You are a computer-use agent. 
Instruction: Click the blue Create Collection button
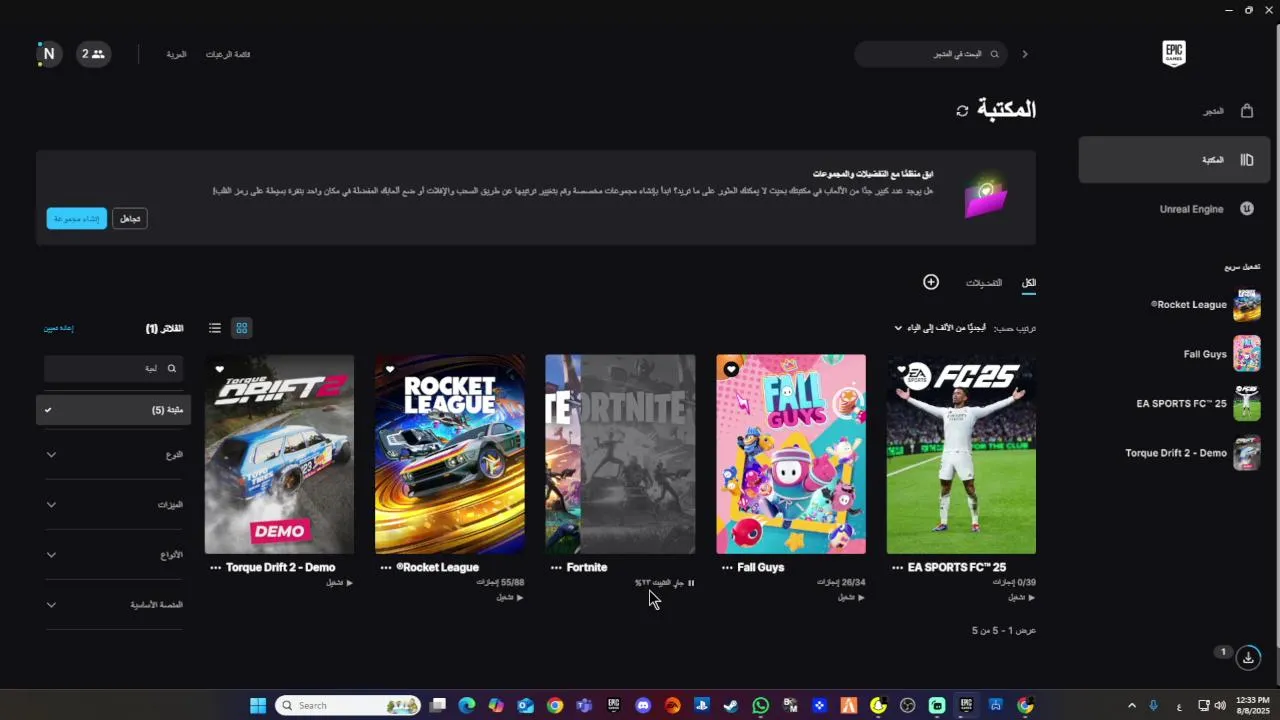pos(76,219)
